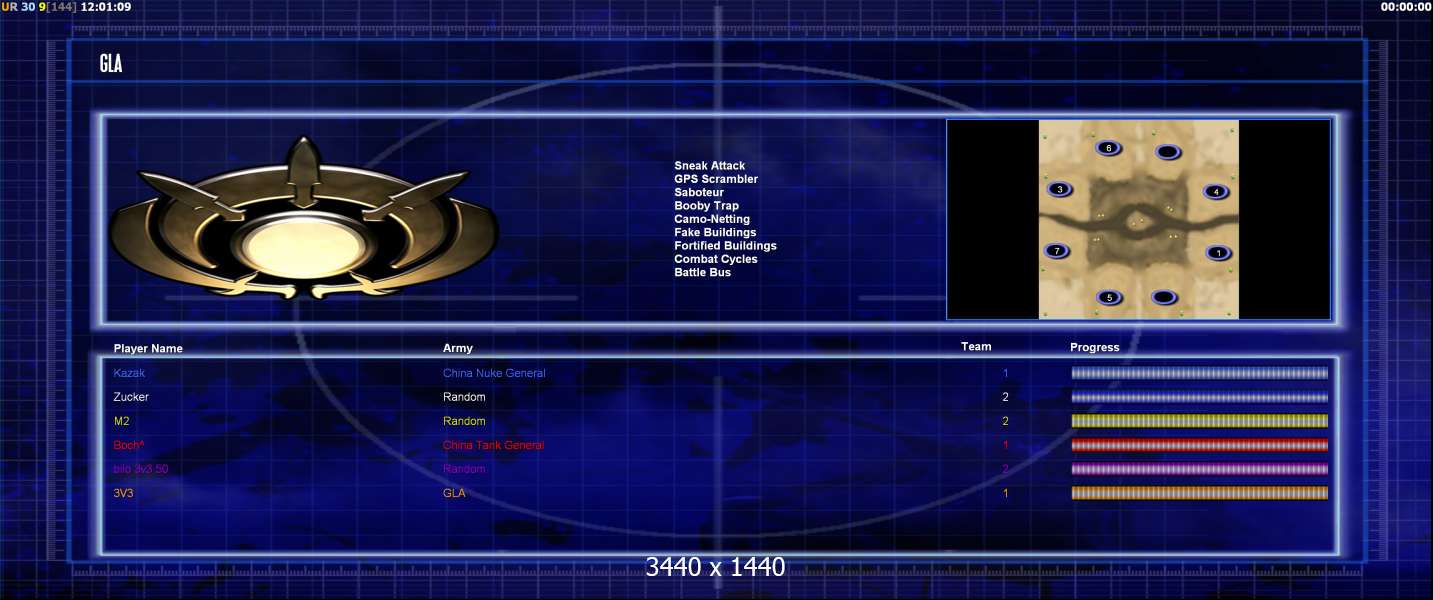Click the unnumbered start marker beside marker 6

coord(1166,152)
